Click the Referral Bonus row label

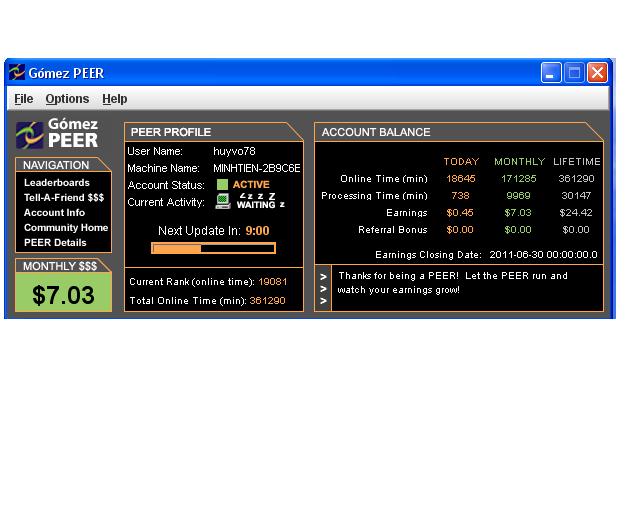393,230
